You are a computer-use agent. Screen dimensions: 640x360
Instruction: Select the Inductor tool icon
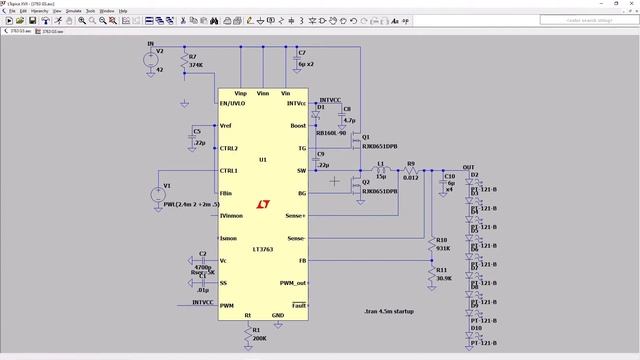click(302, 20)
